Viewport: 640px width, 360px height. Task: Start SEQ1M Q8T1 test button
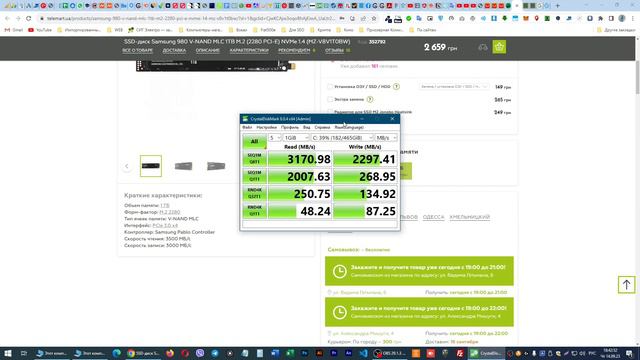point(254,158)
